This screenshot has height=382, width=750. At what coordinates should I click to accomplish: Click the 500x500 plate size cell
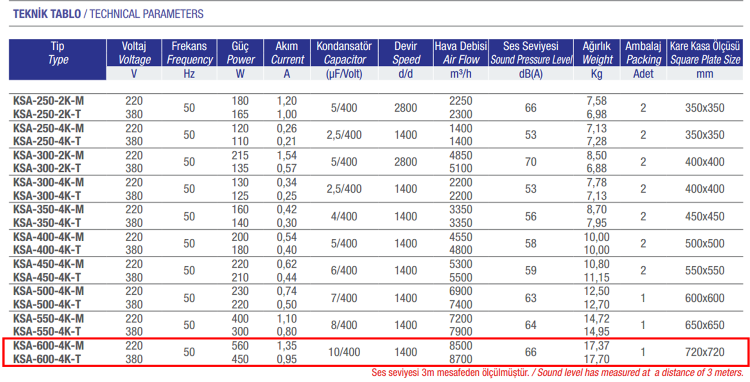click(x=705, y=243)
